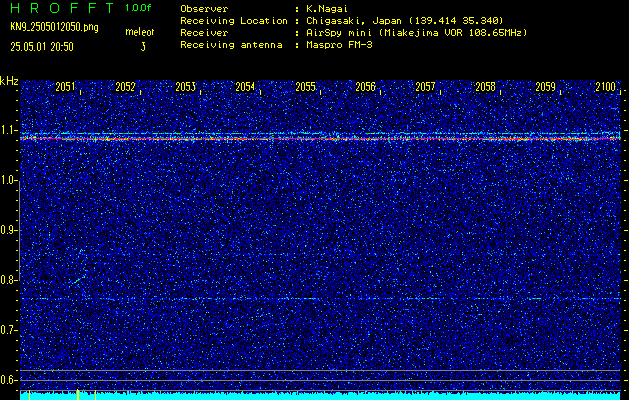Select the version label 1.00f

point(138,8)
